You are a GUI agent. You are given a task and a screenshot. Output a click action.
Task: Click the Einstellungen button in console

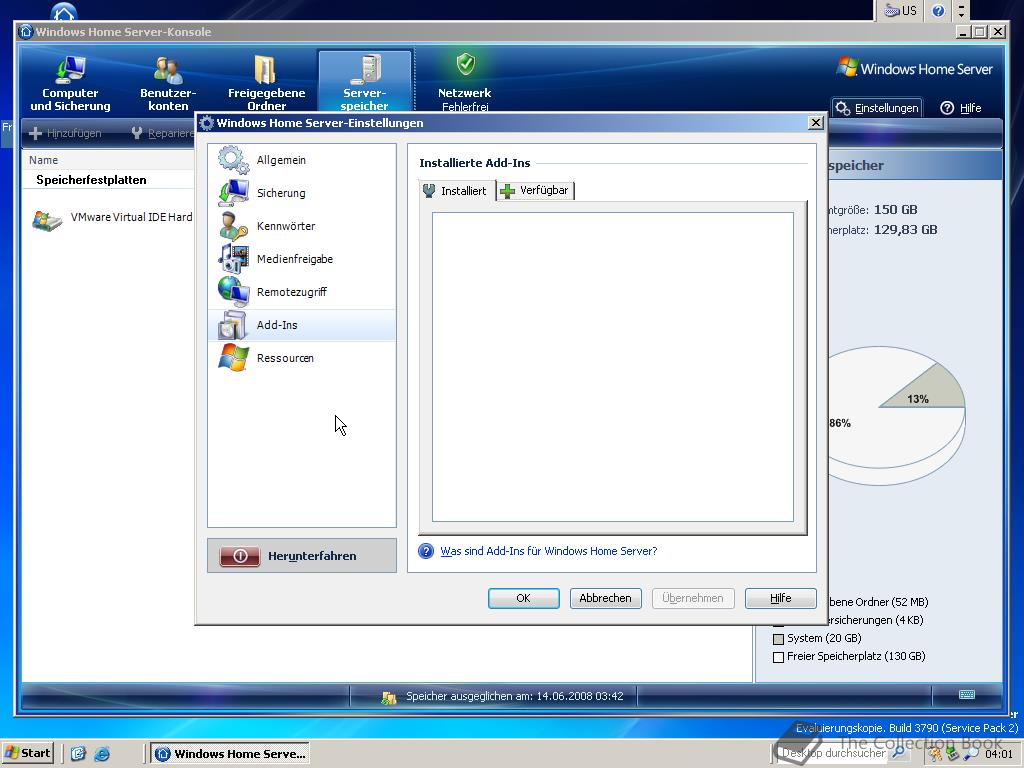point(877,108)
